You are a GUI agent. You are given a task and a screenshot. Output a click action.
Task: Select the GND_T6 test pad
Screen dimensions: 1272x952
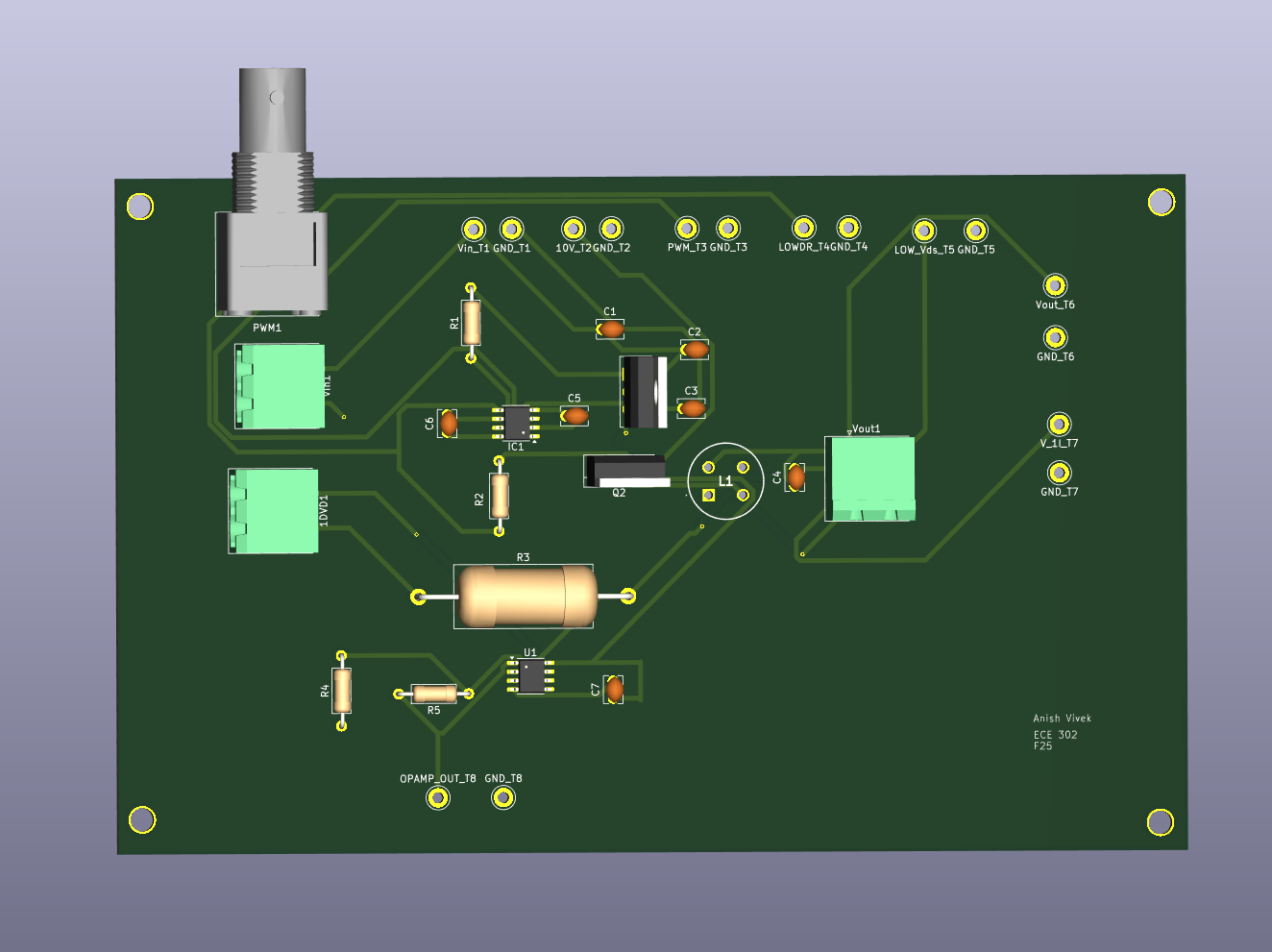[1056, 338]
